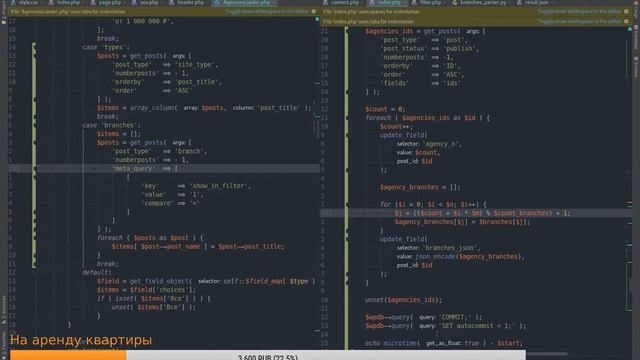Open gear settings in AgenciesLoader.php indentation banner

tap(313, 11)
